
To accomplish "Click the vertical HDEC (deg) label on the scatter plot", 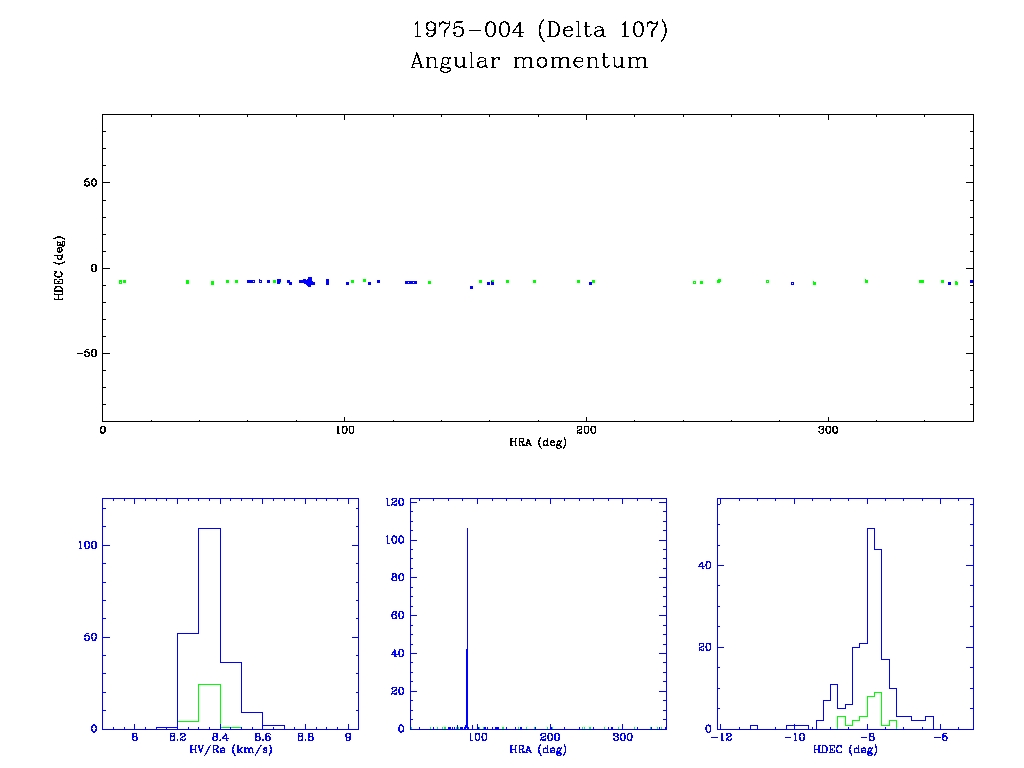I will point(60,267).
